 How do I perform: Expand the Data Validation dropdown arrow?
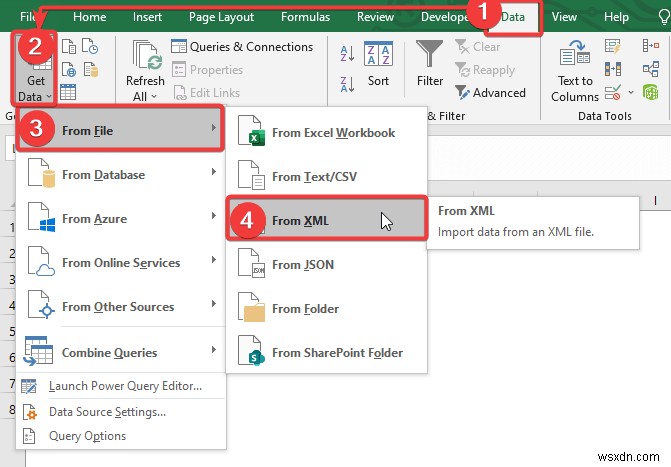[x=631, y=92]
